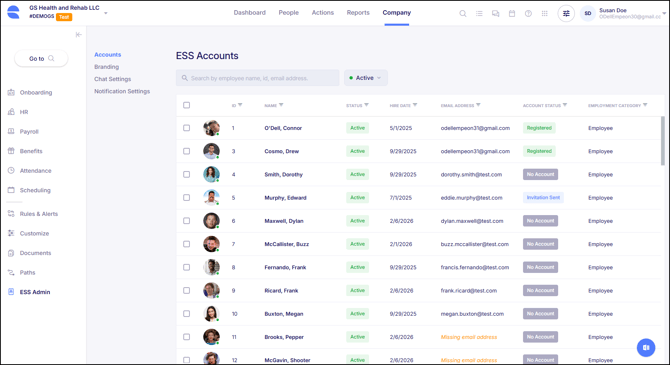
Task: Click the employee search input field
Action: tap(258, 78)
